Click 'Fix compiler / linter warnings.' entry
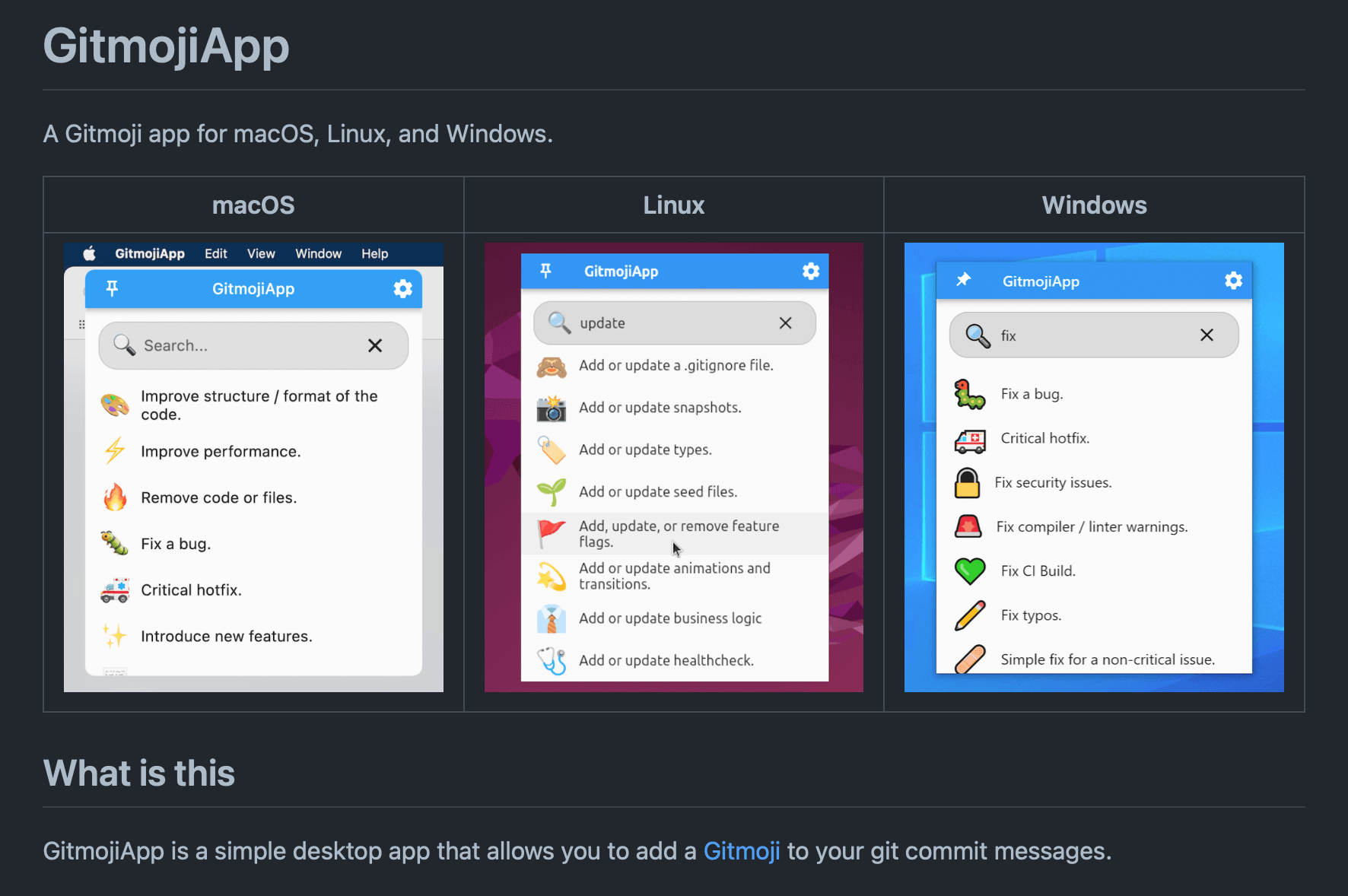 point(1092,526)
